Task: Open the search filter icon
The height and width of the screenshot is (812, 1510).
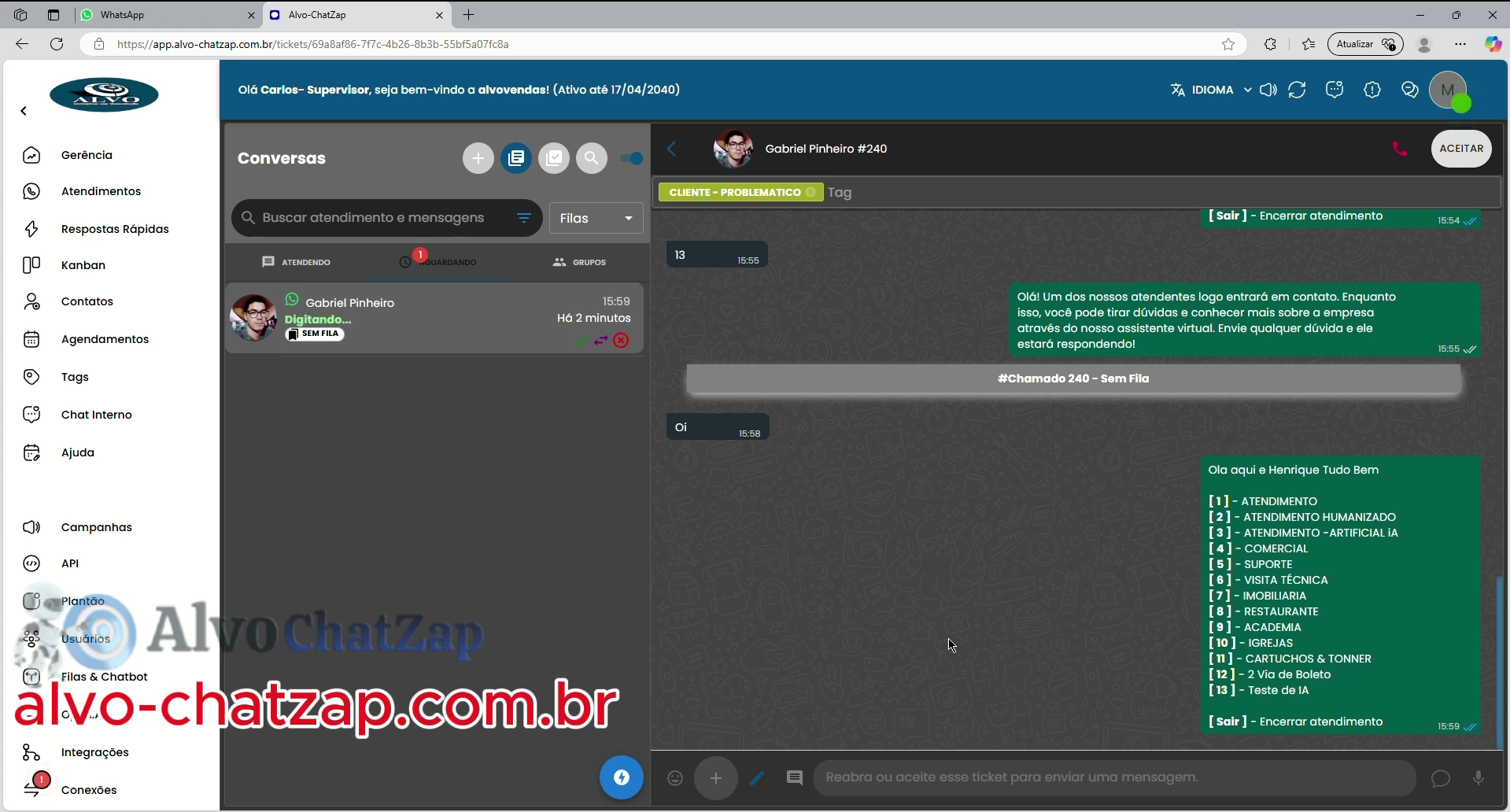Action: (524, 218)
